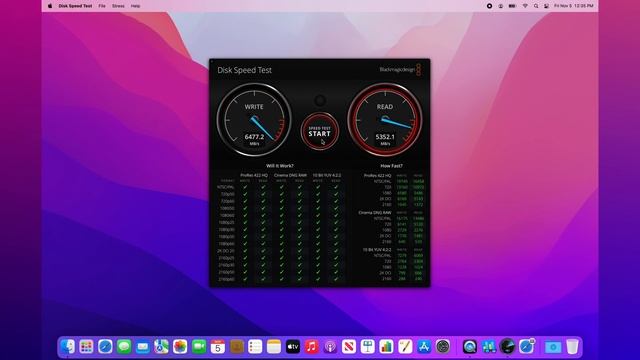Open the Disk Speed Test app menu
The image size is (640, 360).
[75, 6]
